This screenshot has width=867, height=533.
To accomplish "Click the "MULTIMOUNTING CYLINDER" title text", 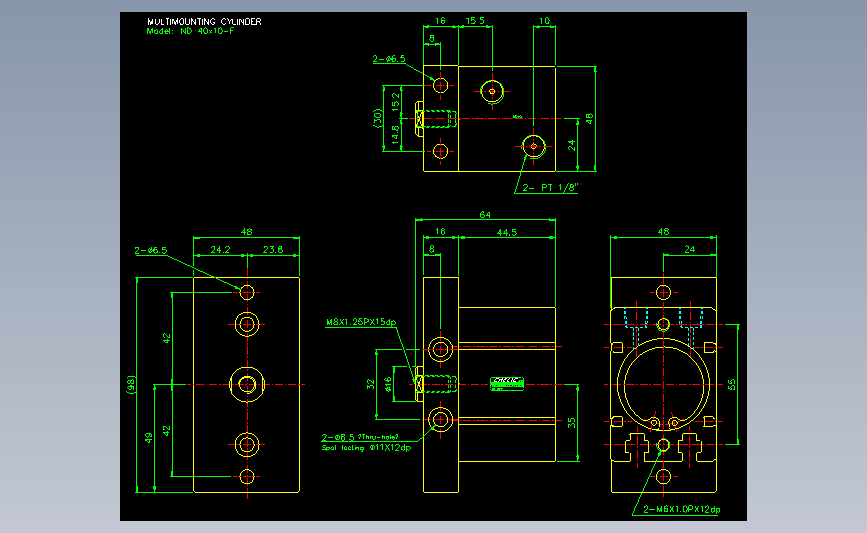I will (204, 22).
